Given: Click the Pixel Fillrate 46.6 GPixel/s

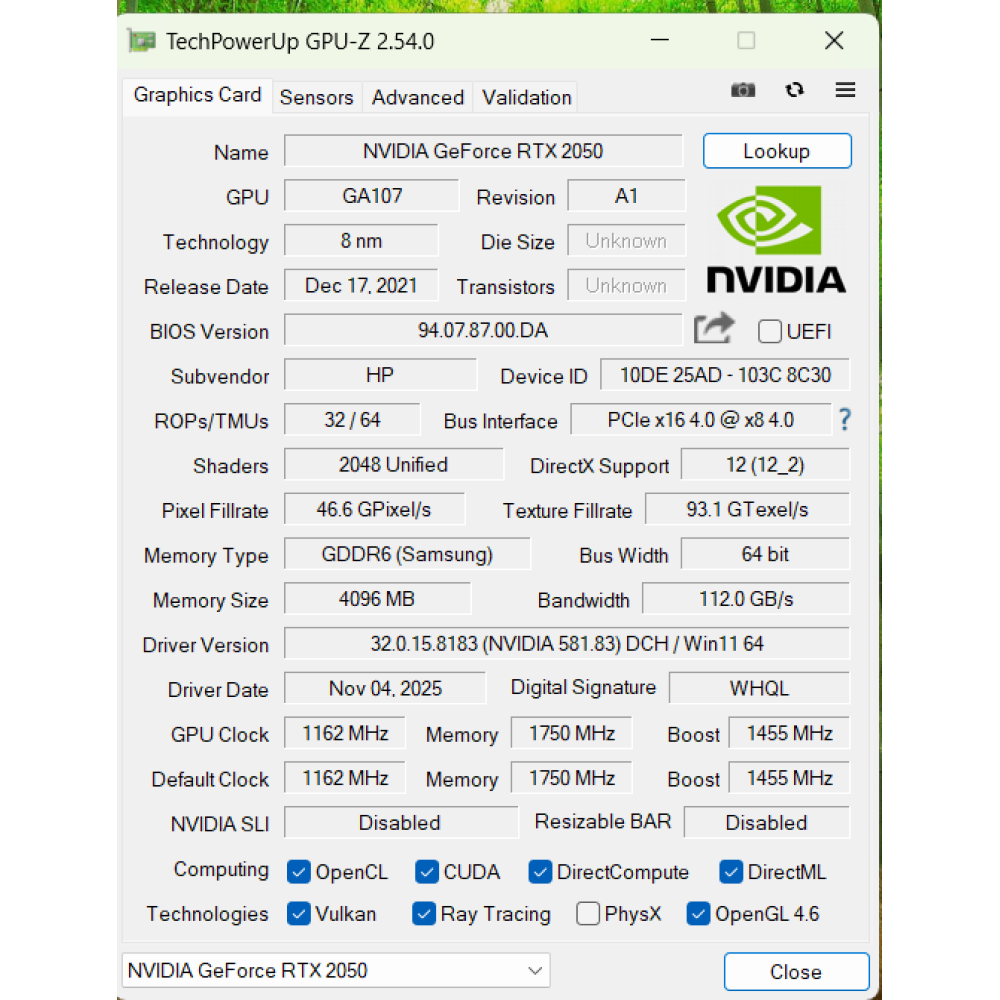Looking at the screenshot, I should coord(374,510).
